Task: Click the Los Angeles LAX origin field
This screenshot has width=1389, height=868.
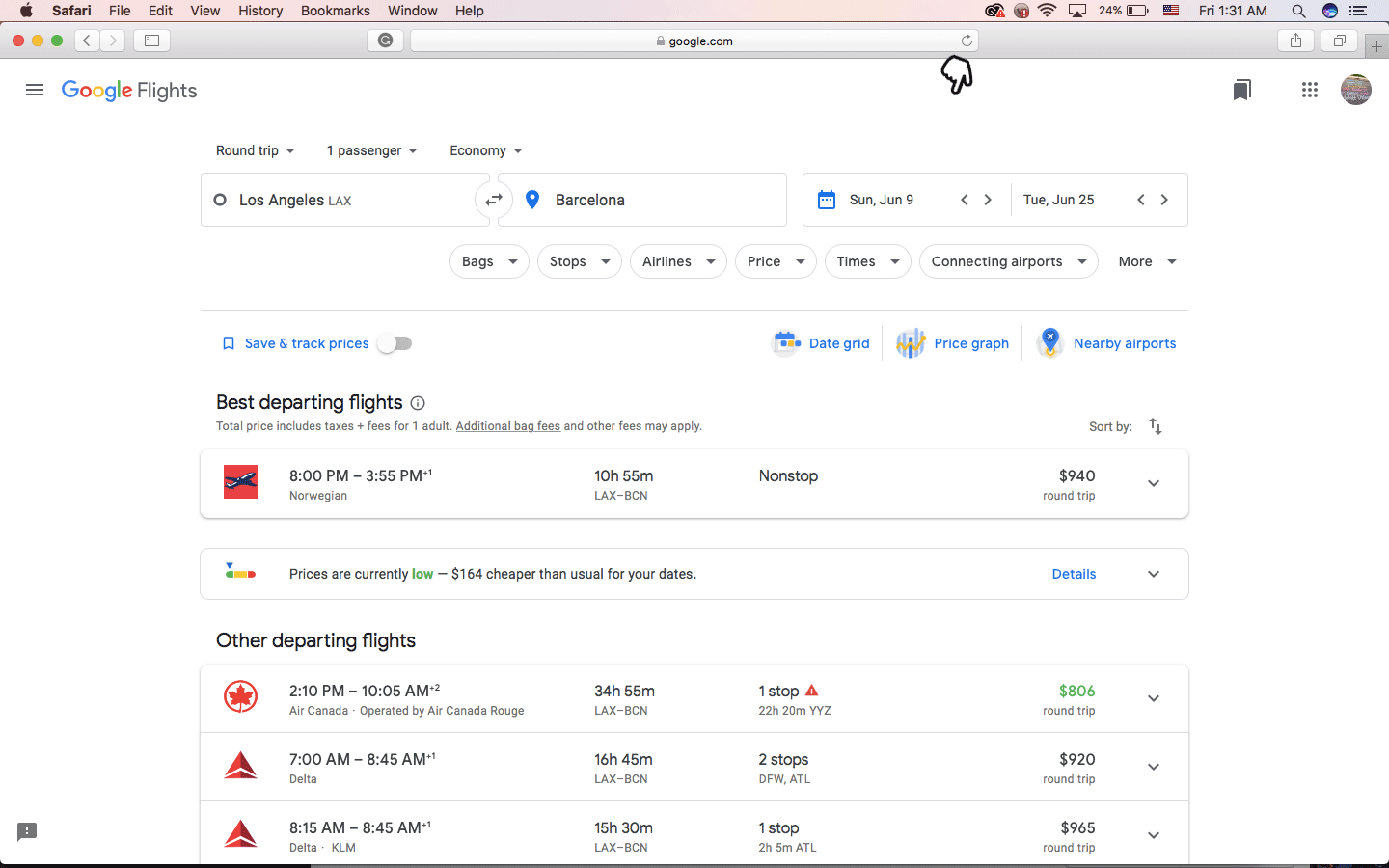Action: (344, 200)
